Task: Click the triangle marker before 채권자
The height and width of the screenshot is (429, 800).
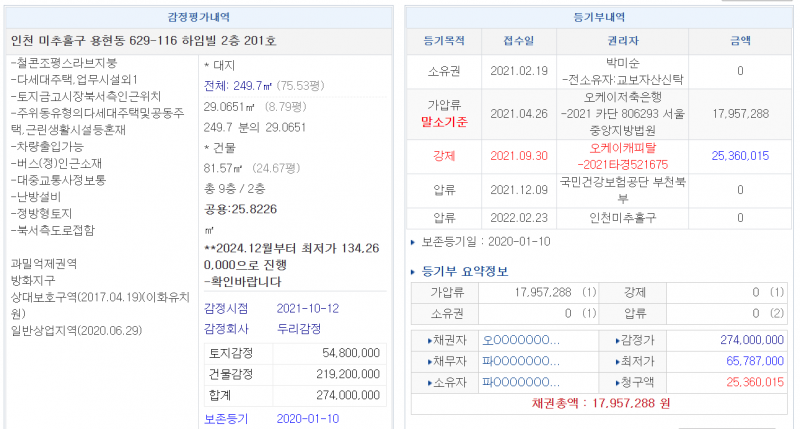Action: [430, 340]
